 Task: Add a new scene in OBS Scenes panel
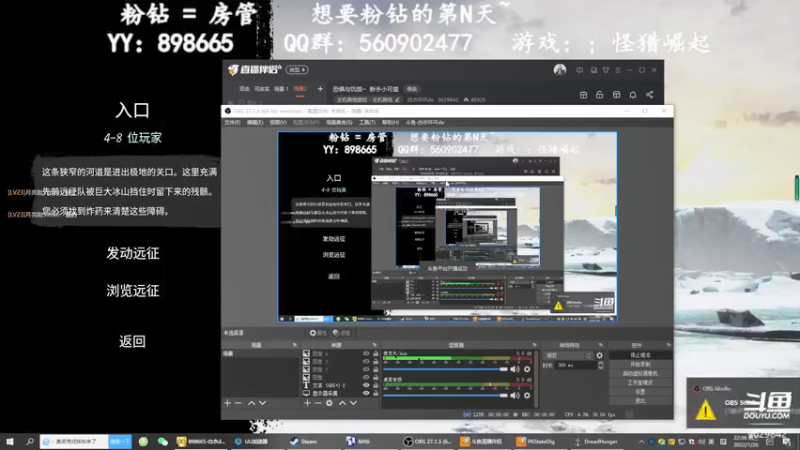(x=228, y=403)
